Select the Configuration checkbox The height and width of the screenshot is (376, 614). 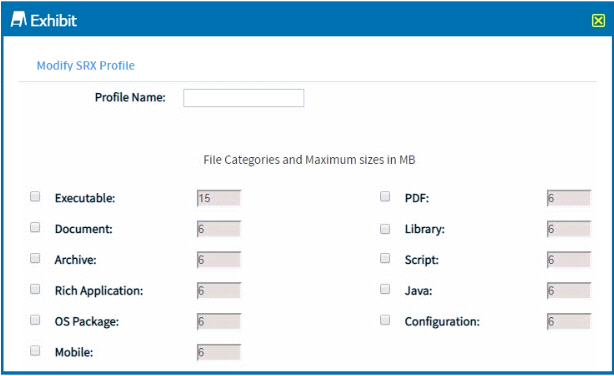pos(385,320)
